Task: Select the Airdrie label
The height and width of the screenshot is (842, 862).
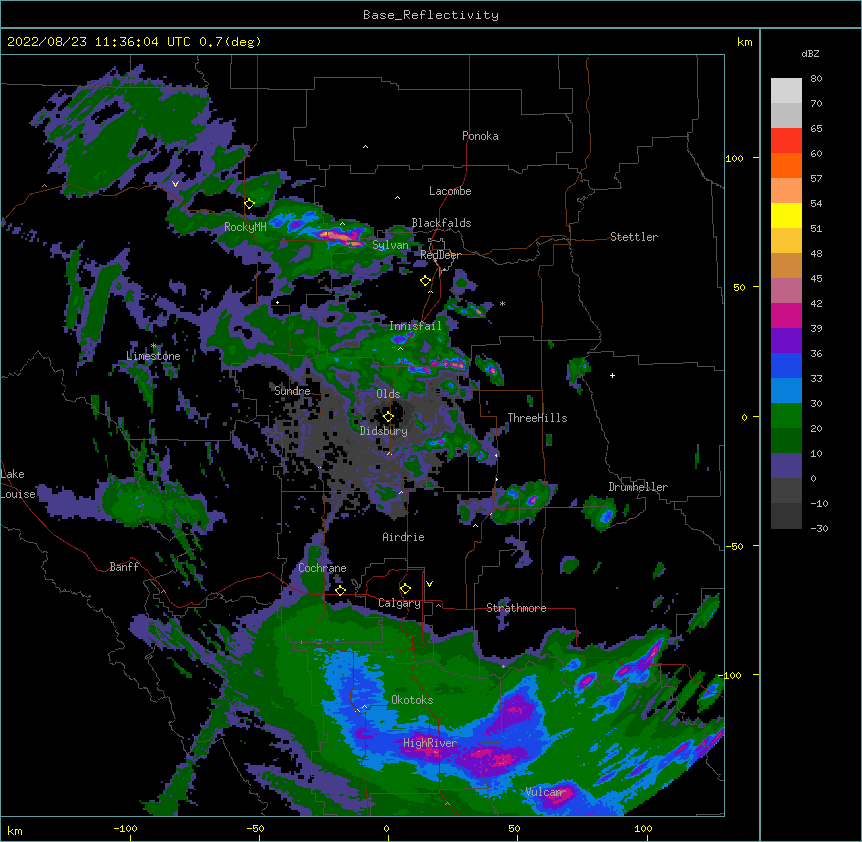Action: point(404,537)
